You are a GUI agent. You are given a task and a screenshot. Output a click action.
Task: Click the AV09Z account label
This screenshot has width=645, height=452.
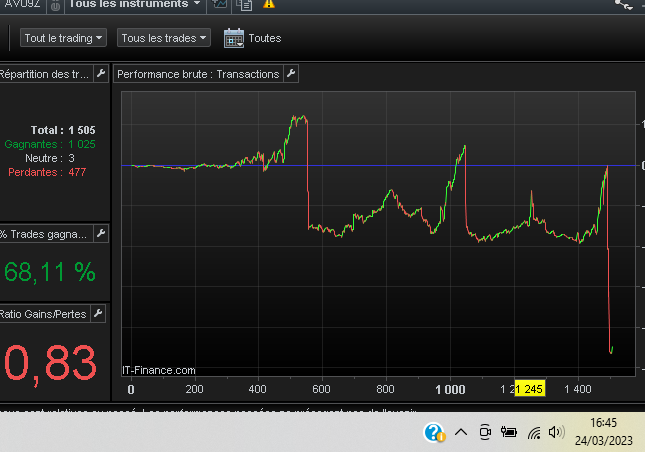click(22, 4)
